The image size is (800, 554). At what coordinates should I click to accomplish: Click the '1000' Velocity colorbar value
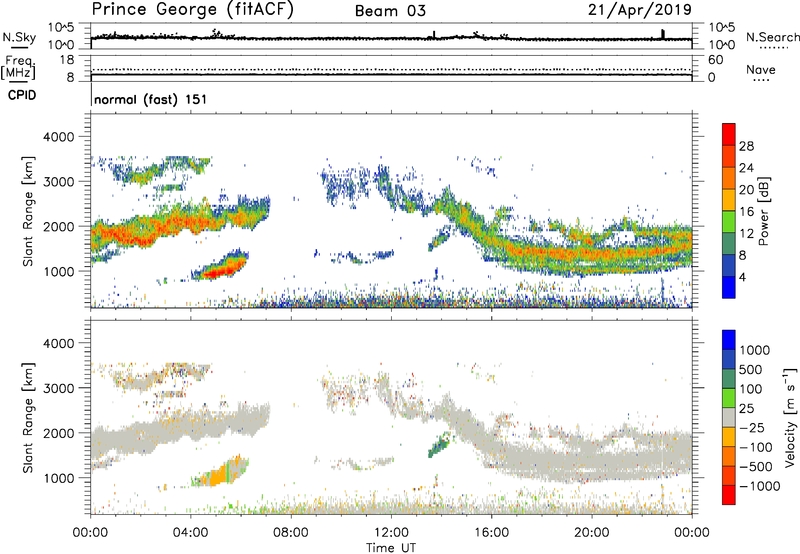point(755,350)
